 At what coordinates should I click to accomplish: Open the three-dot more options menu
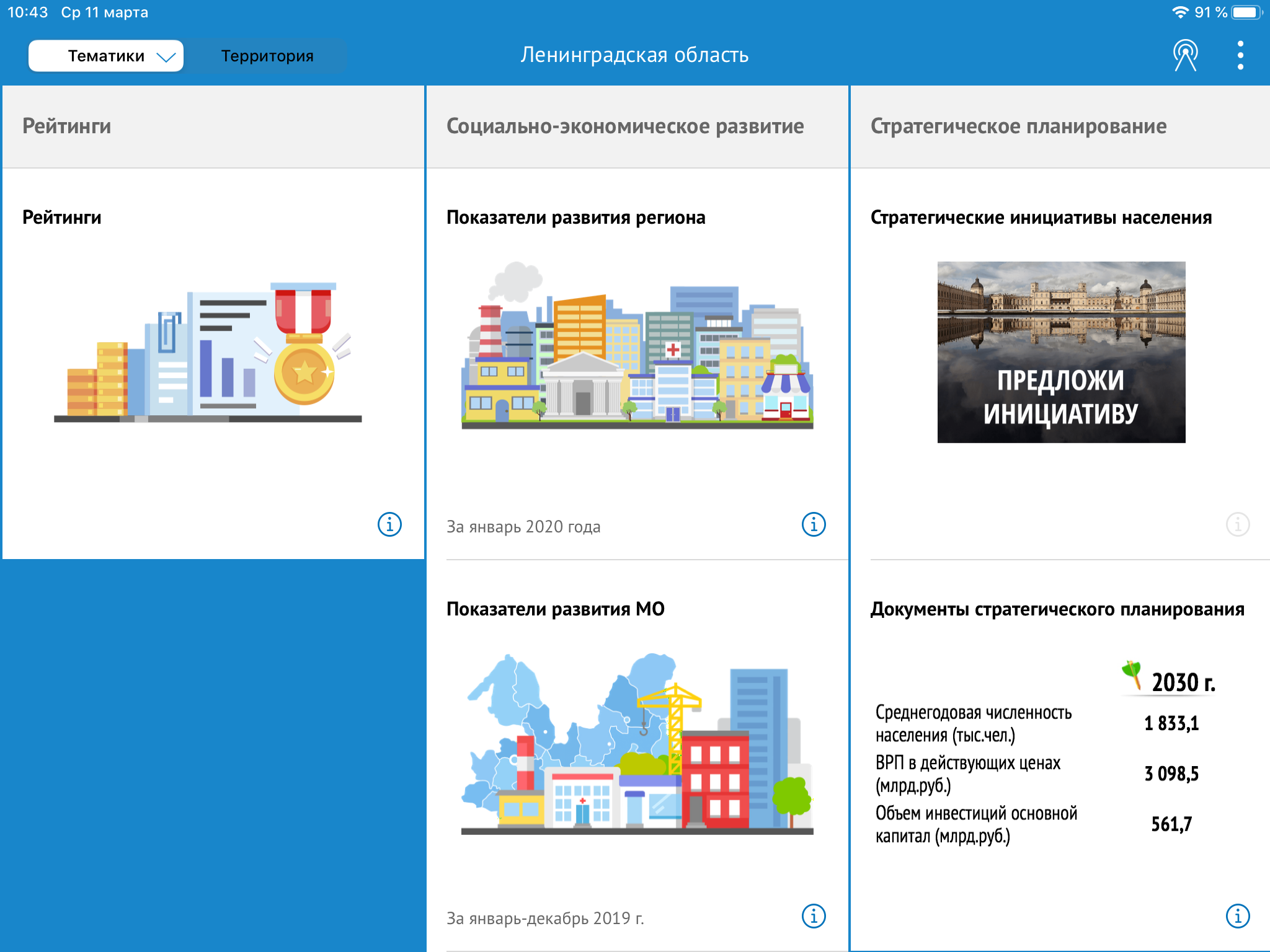pyautogui.click(x=1240, y=56)
